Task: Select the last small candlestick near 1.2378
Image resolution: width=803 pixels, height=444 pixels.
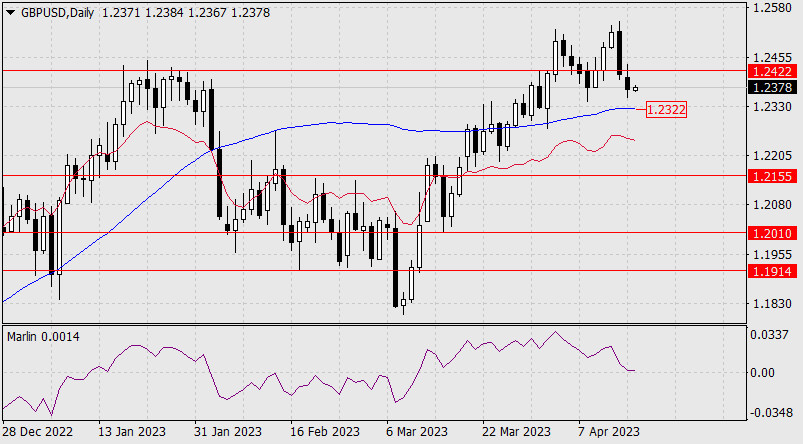Action: 636,89
